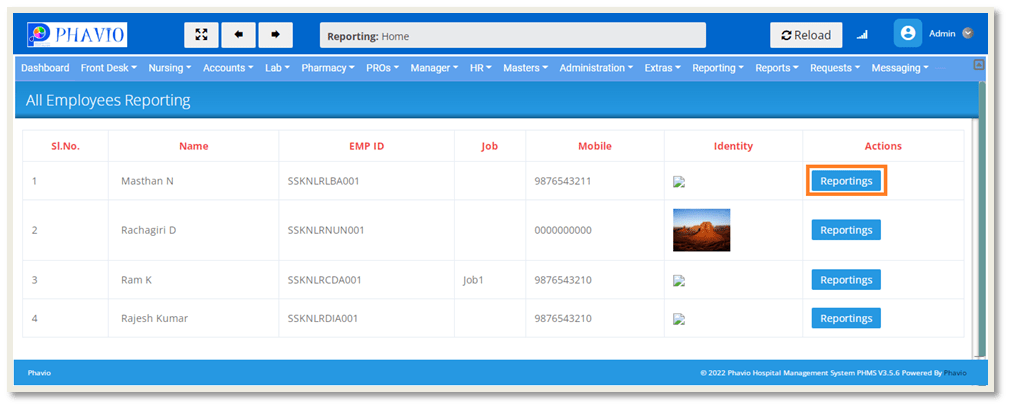Click the Reload button

pos(806,35)
